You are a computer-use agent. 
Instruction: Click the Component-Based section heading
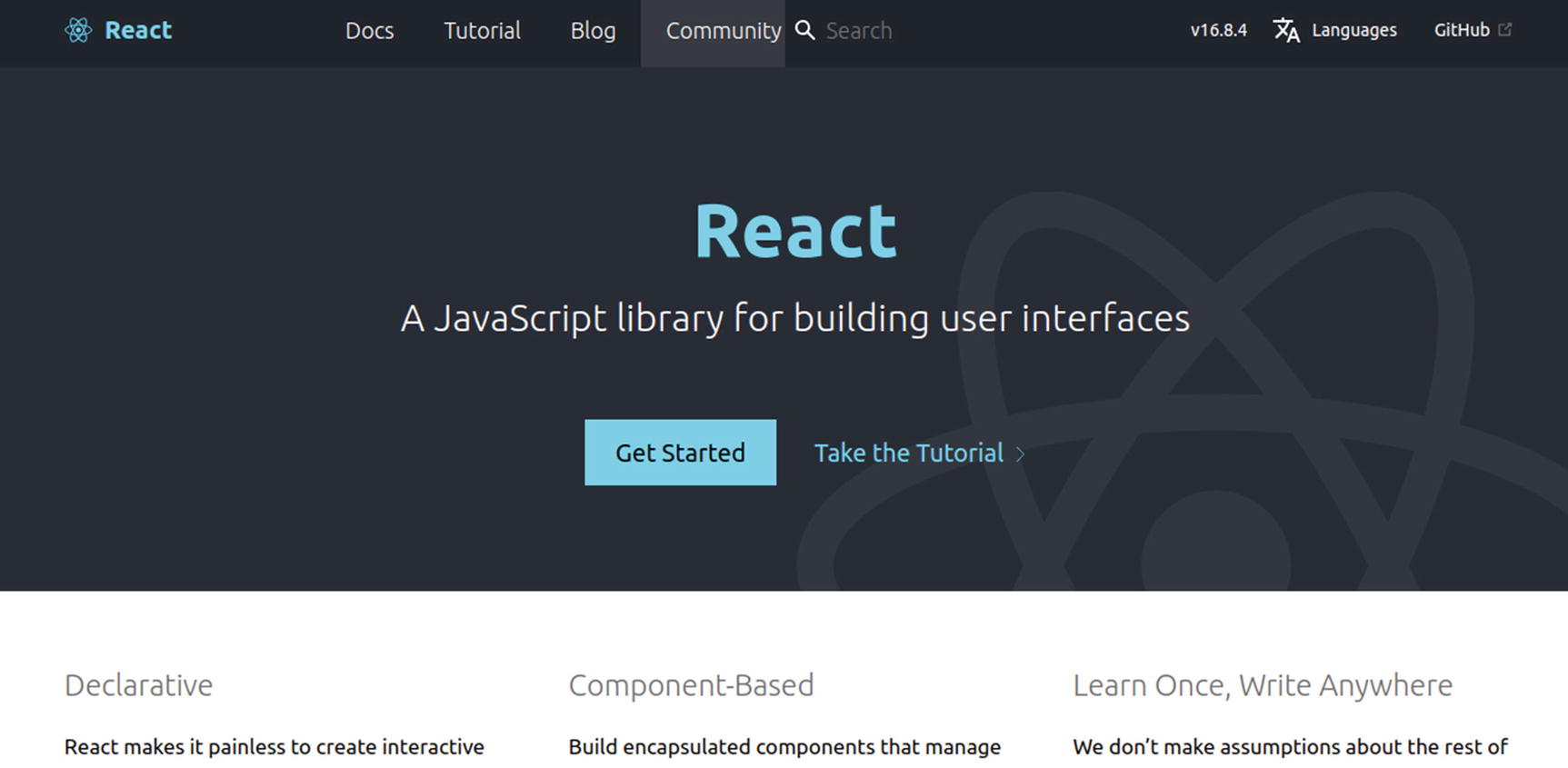coord(691,684)
